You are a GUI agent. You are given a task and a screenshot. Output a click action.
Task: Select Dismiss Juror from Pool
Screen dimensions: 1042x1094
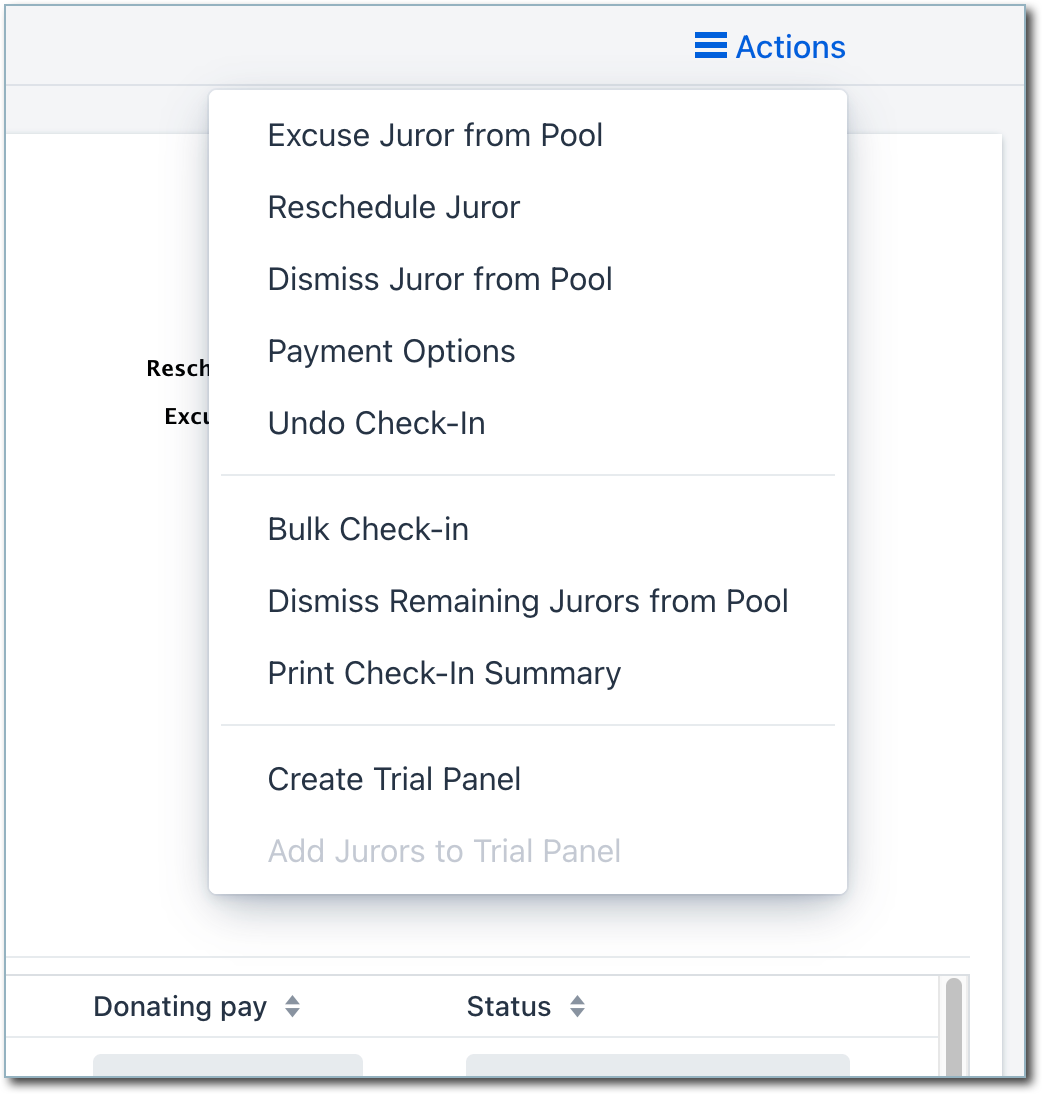[440, 279]
